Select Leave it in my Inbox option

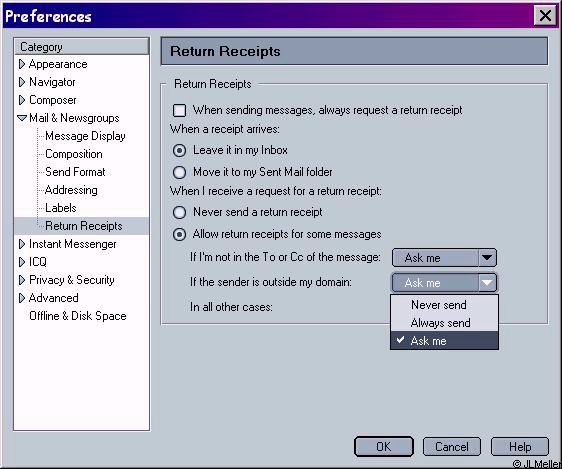179,150
